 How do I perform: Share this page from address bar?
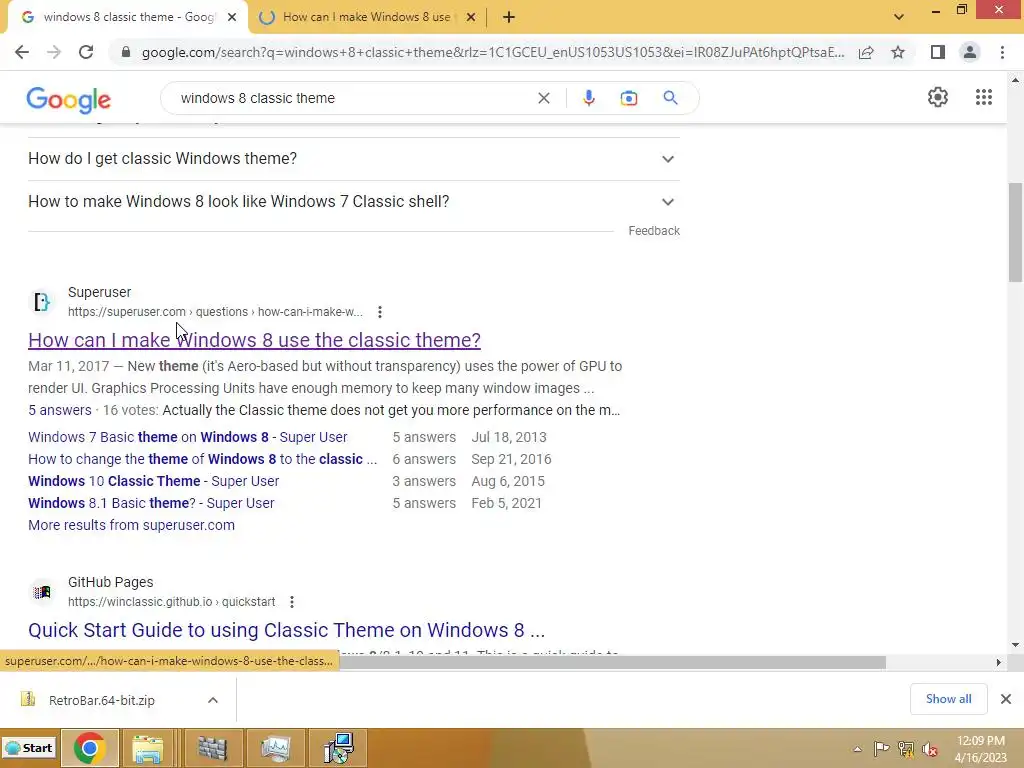tap(866, 52)
